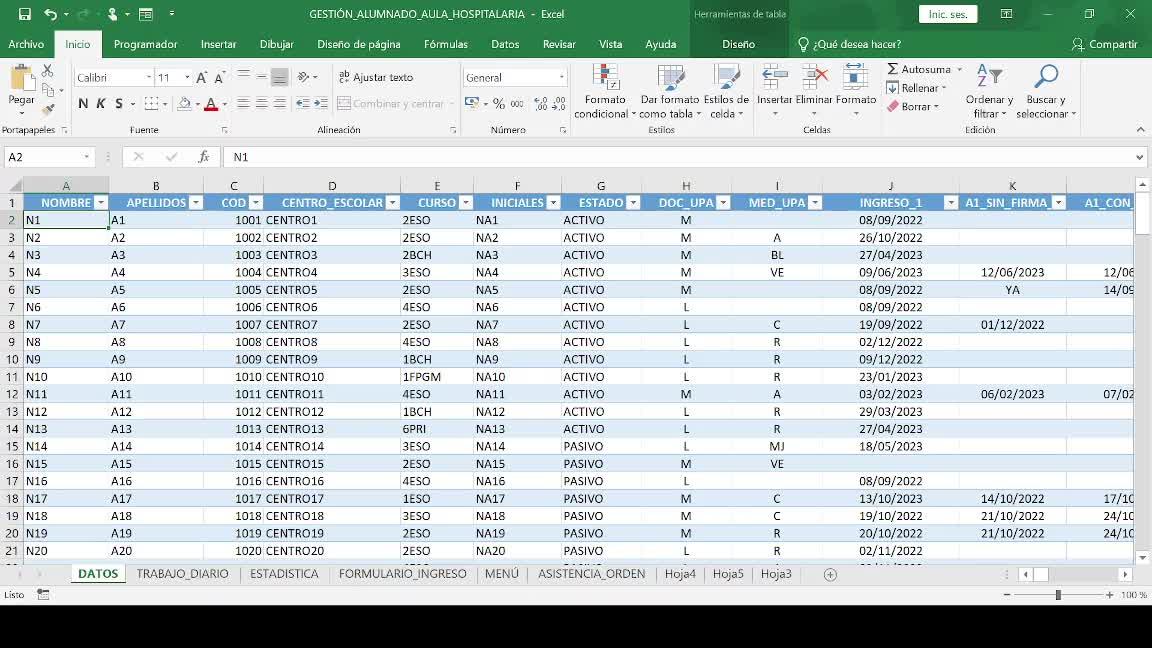
Task: Toggle Cursiva italic formatting
Action: pos(101,104)
